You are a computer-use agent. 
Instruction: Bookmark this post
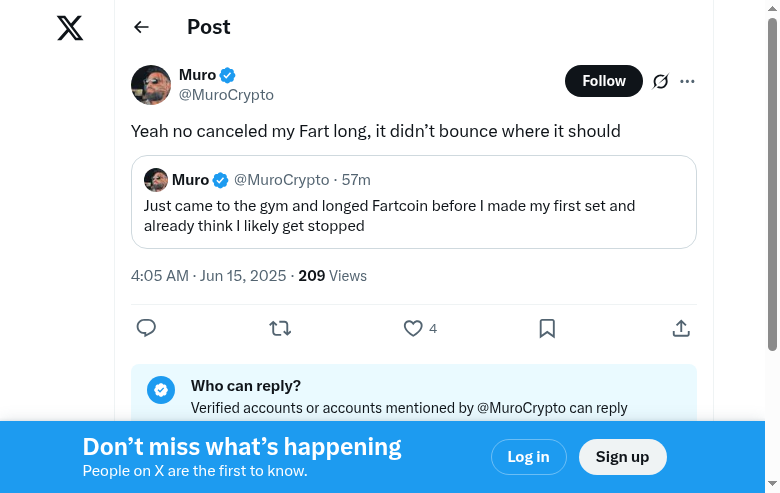click(547, 328)
